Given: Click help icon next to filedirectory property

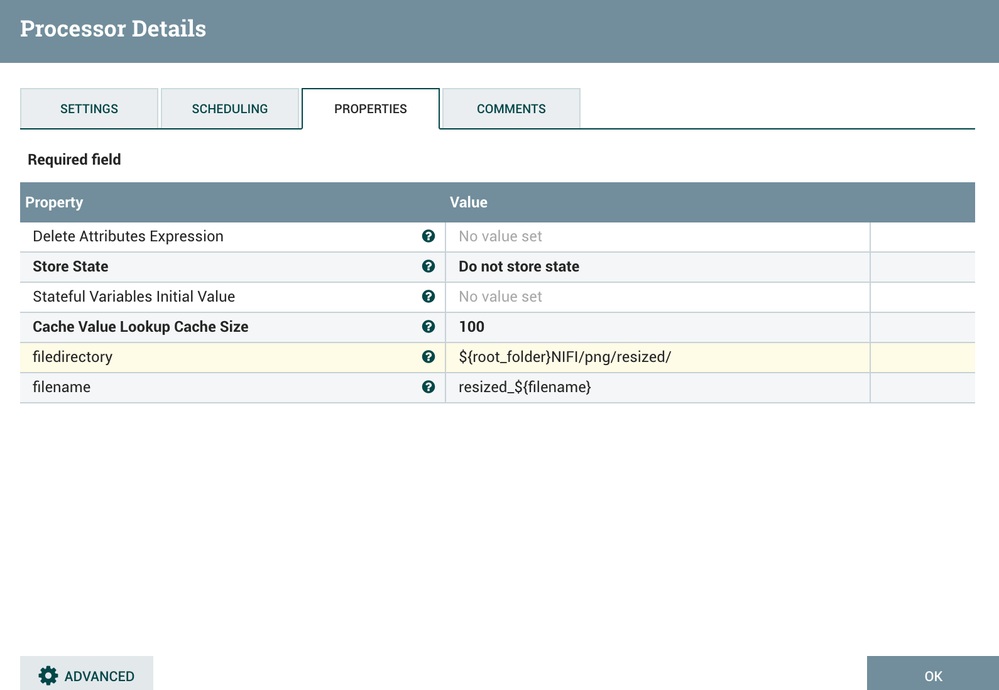Looking at the screenshot, I should pos(428,356).
